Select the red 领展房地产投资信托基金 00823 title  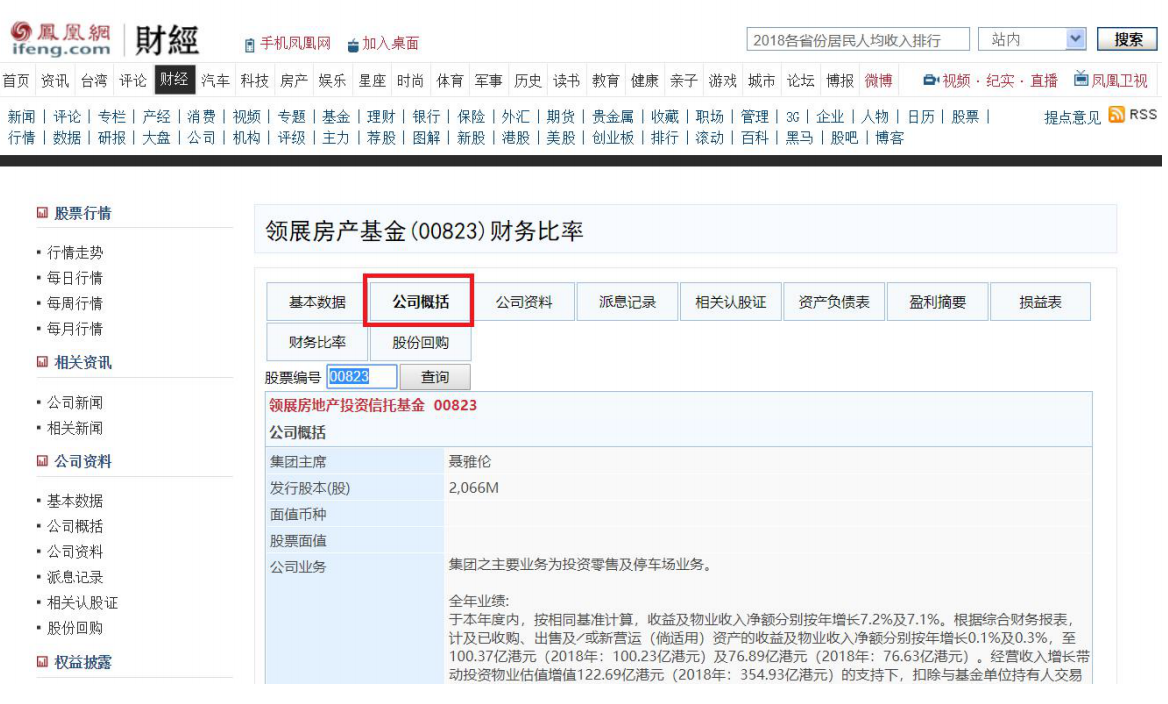372,405
